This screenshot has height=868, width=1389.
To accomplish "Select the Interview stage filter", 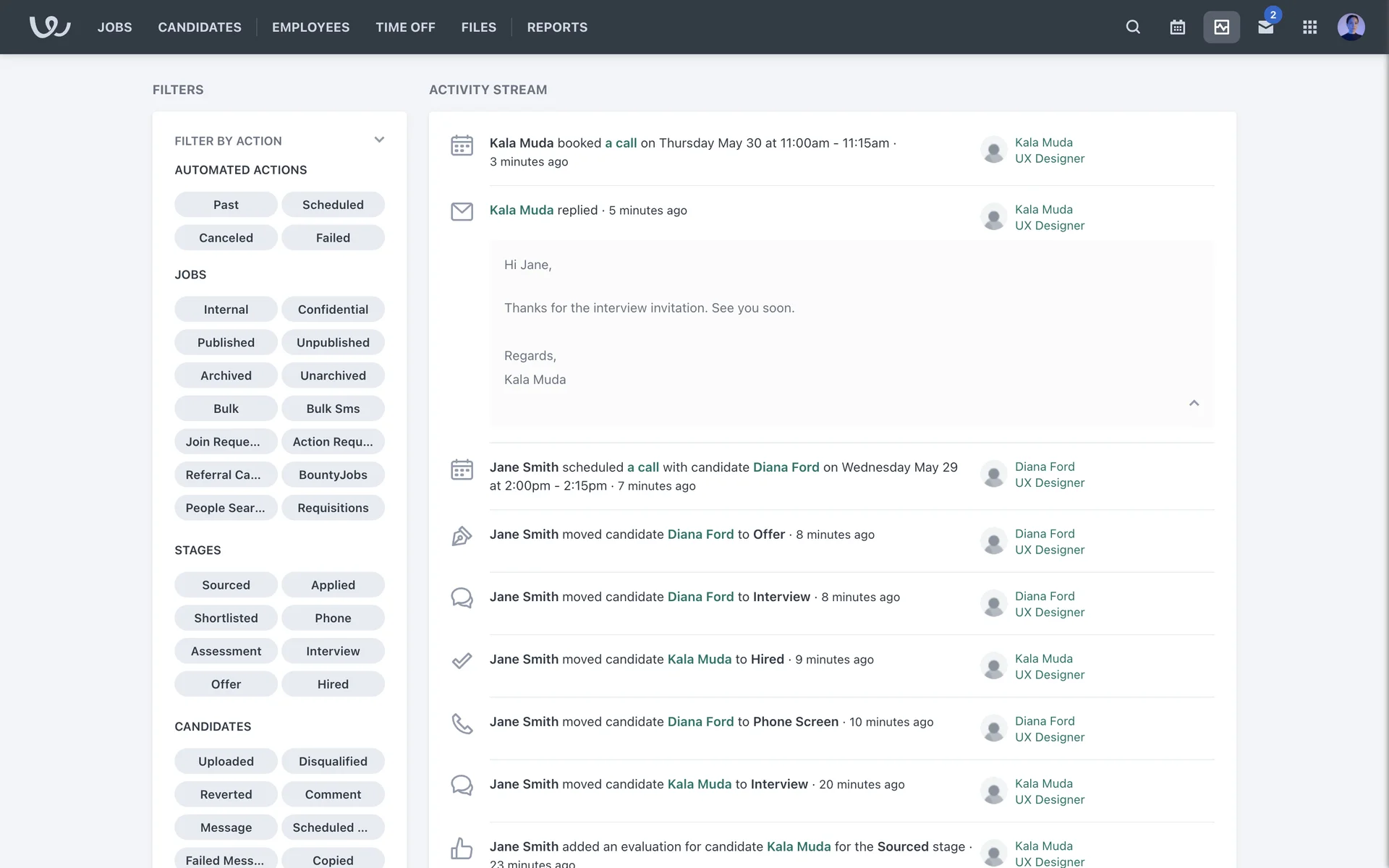I will 333,651.
